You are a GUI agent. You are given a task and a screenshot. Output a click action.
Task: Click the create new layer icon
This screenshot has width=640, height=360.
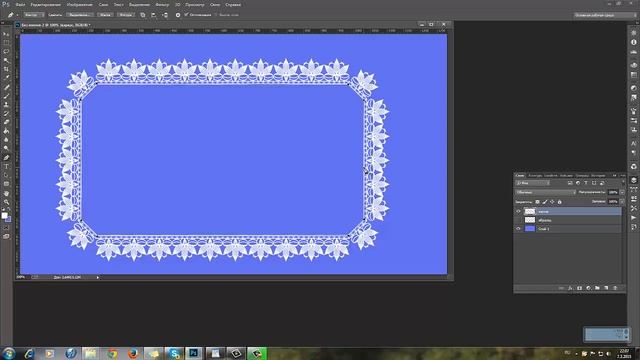pyautogui.click(x=606, y=288)
